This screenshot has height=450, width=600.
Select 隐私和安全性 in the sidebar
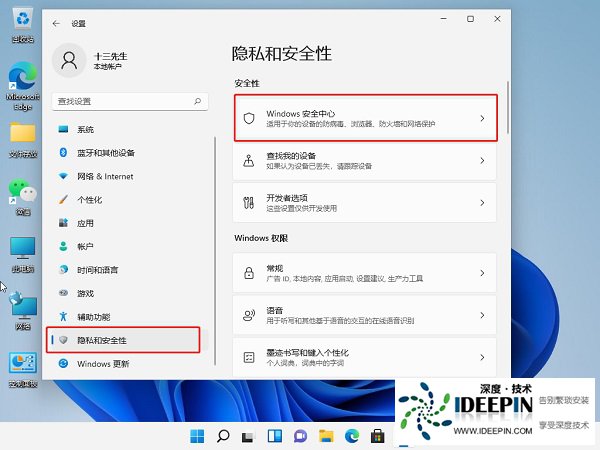[x=130, y=340]
